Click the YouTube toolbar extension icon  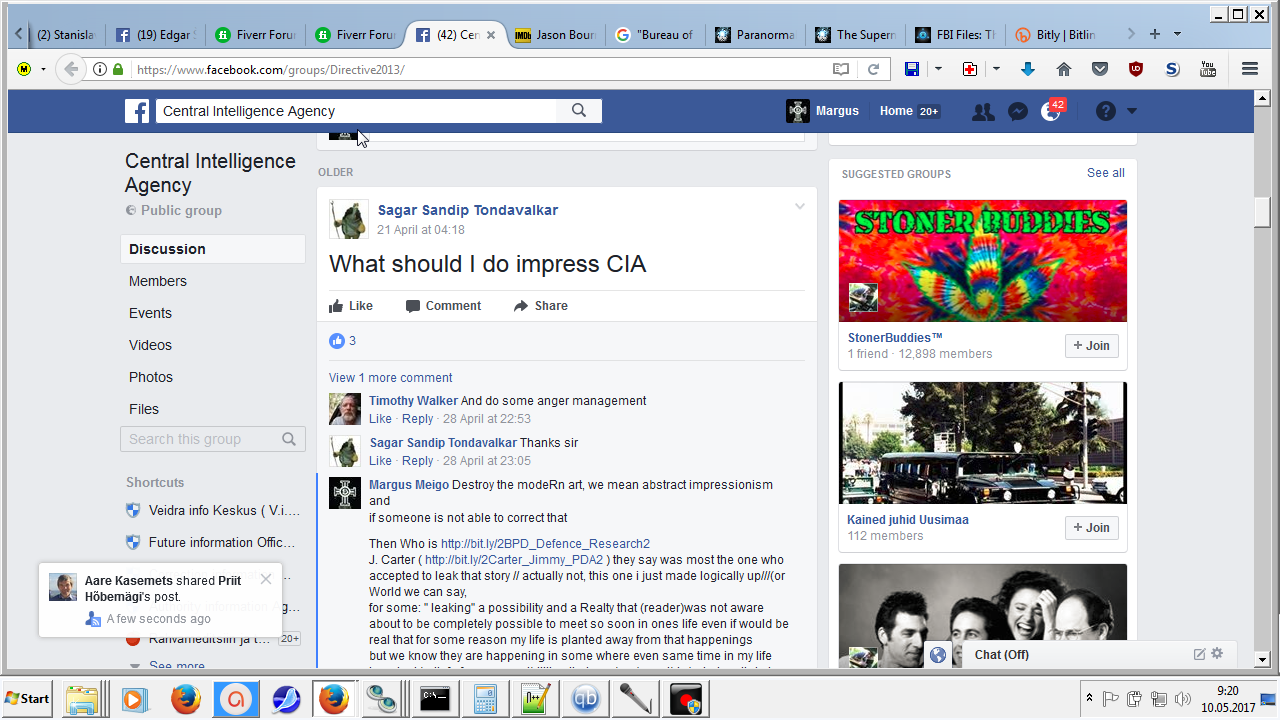[1208, 69]
